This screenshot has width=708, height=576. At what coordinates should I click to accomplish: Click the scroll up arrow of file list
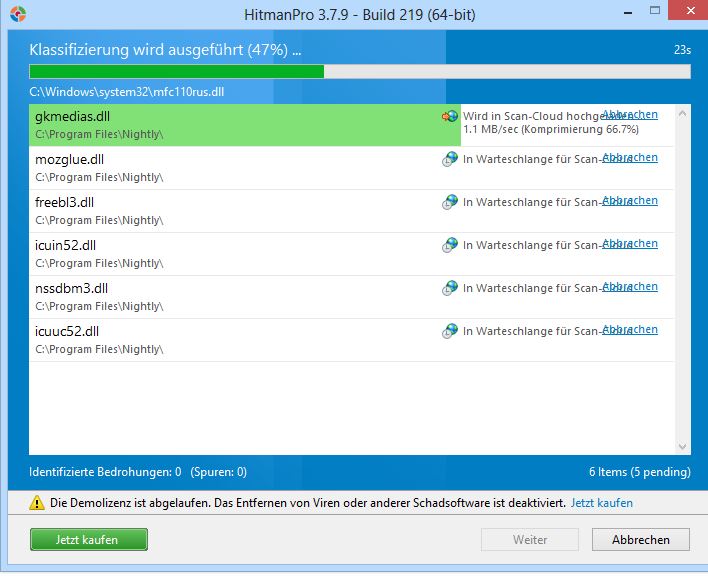[x=682, y=114]
